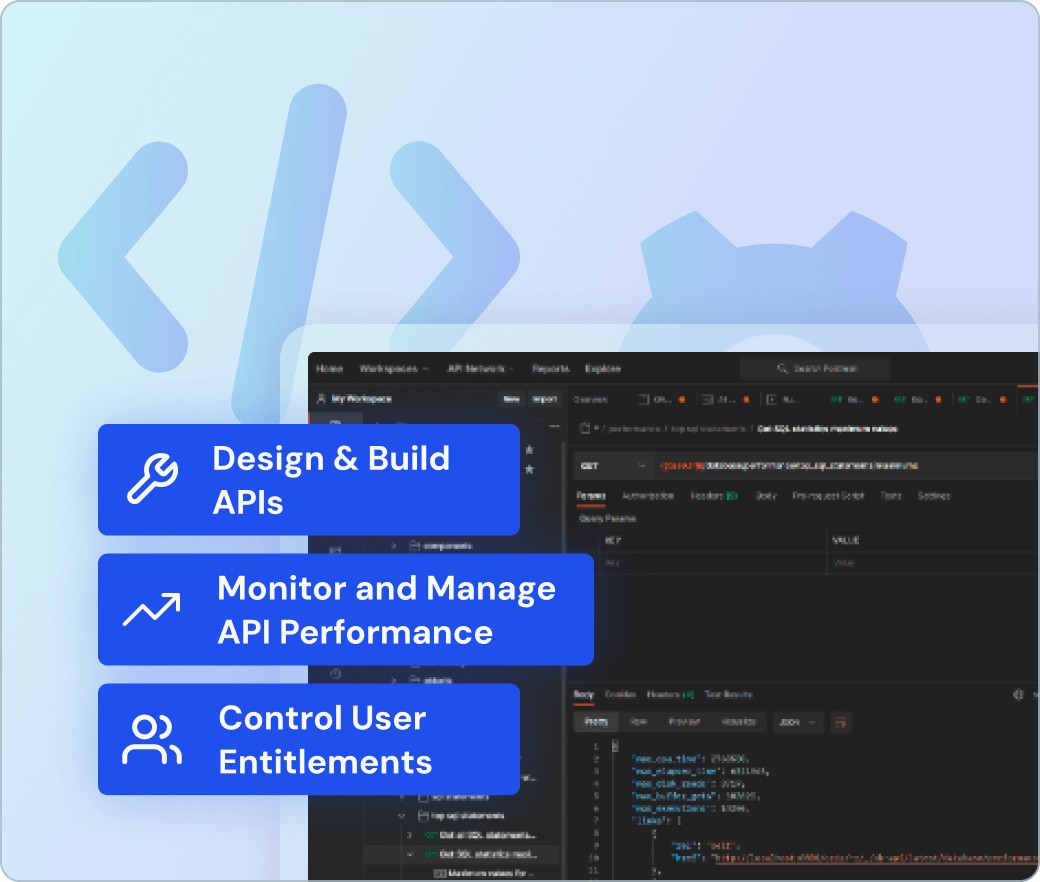Collapse the Get SQL statistics request

(409, 854)
